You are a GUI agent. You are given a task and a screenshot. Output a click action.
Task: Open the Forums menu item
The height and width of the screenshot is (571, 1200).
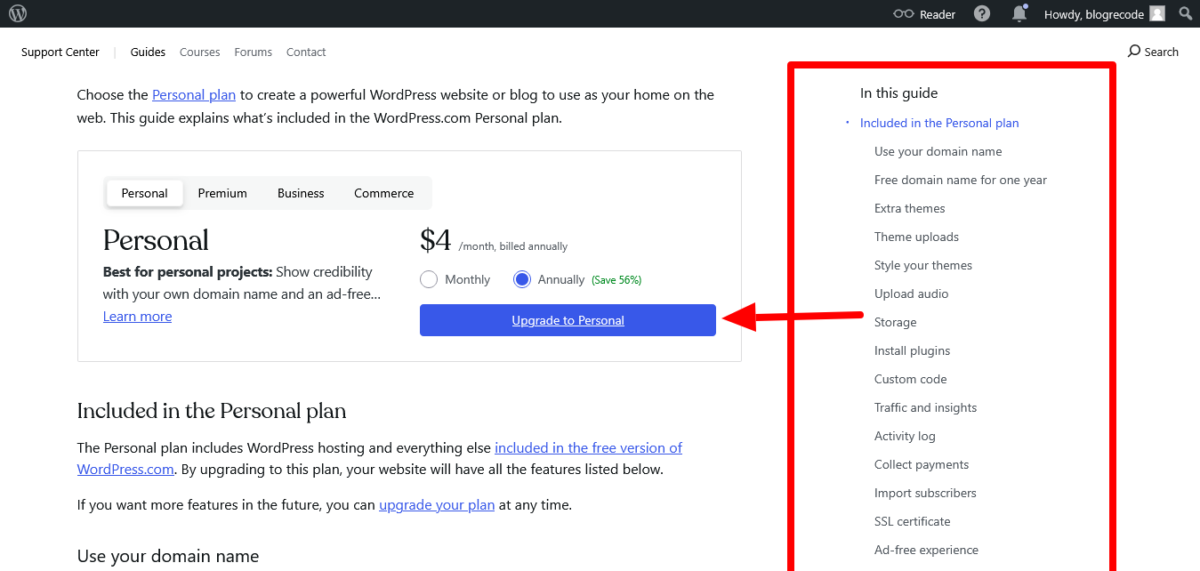click(x=253, y=52)
